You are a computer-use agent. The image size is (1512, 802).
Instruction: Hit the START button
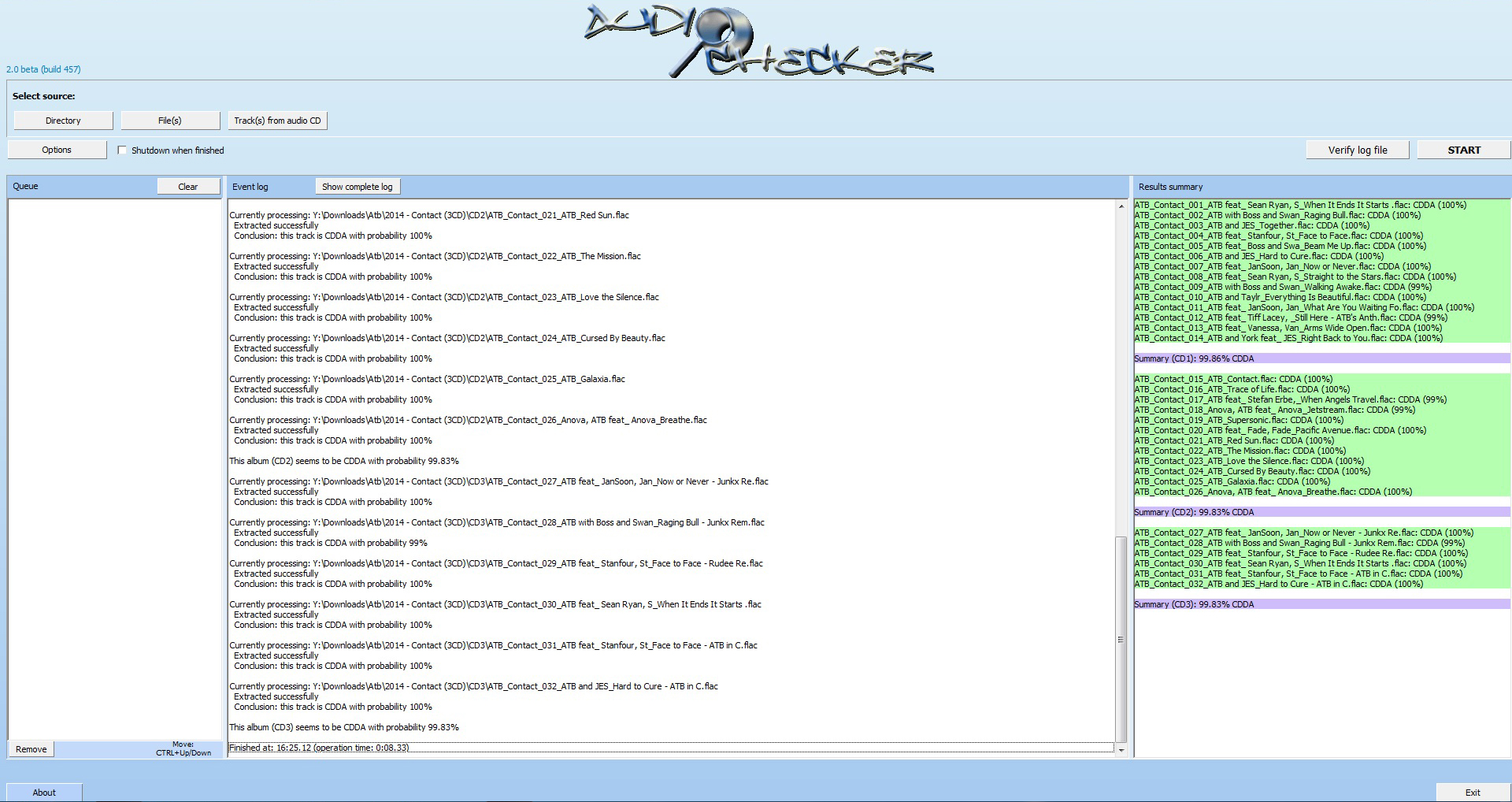pos(1463,150)
